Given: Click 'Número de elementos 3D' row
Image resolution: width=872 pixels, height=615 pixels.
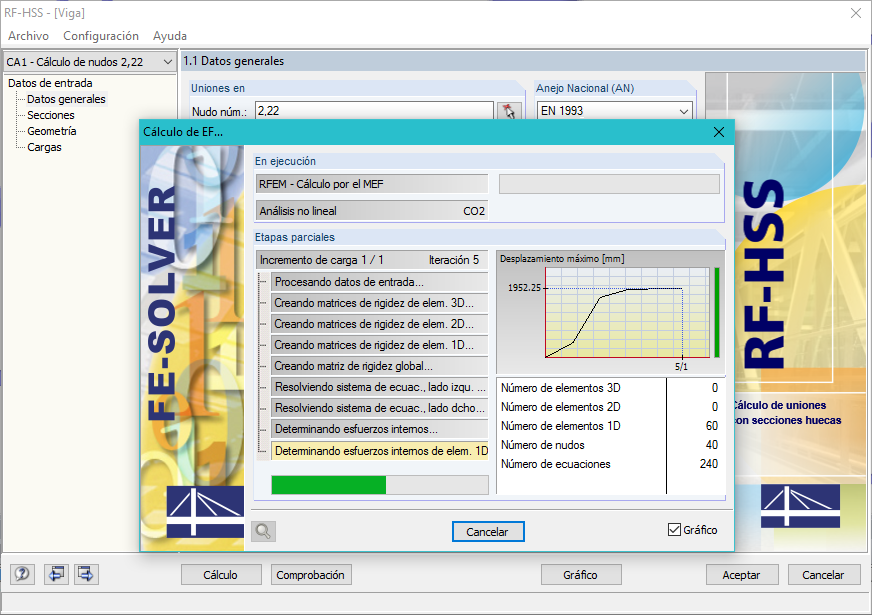Looking at the screenshot, I should tap(610, 388).
